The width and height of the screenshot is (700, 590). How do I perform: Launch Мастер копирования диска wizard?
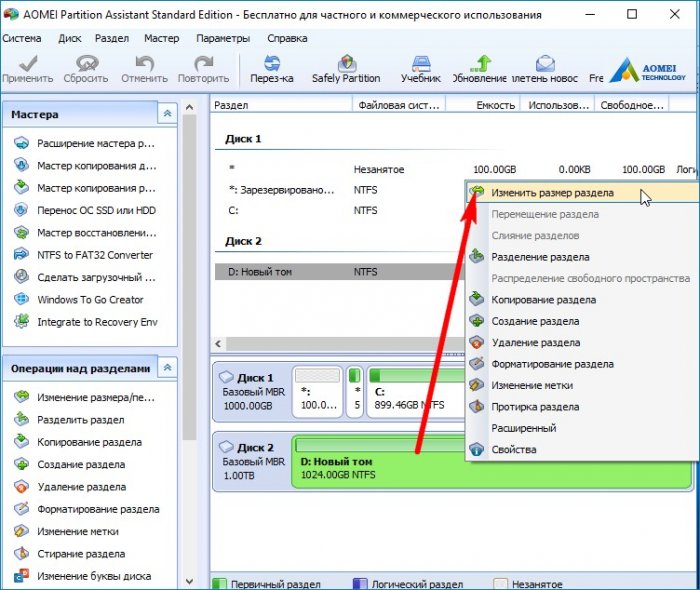point(84,166)
